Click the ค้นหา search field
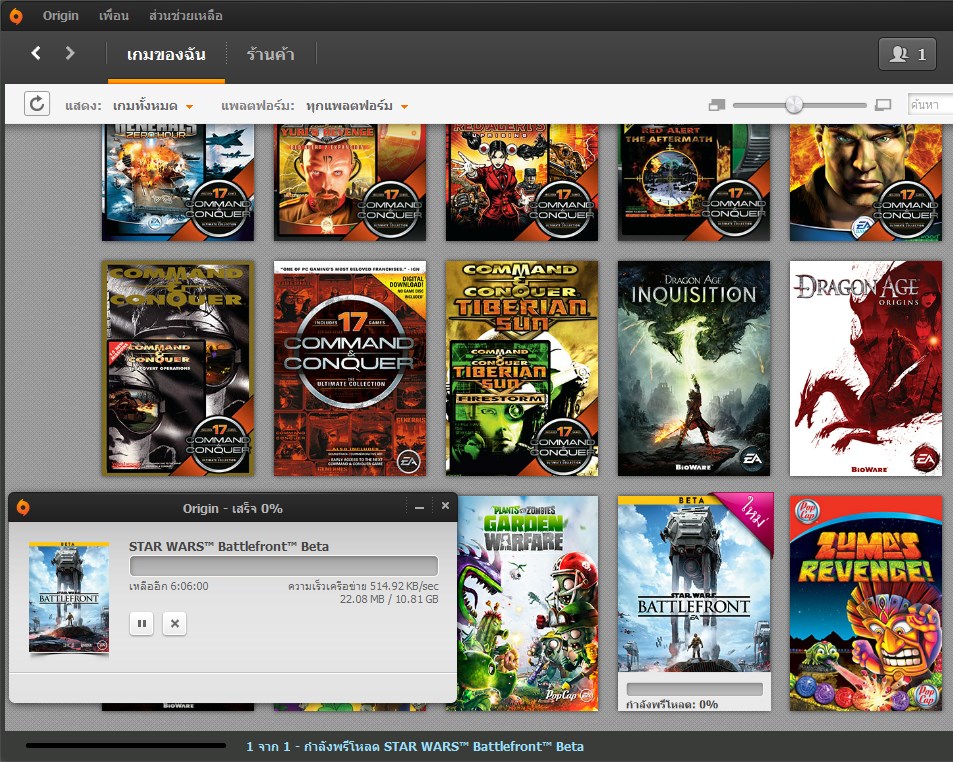This screenshot has width=953, height=762. pos(930,105)
